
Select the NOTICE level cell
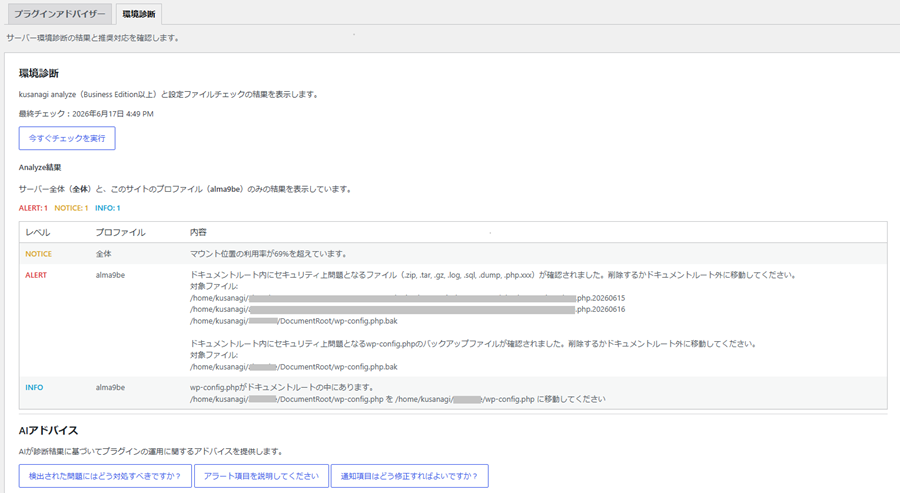point(38,254)
